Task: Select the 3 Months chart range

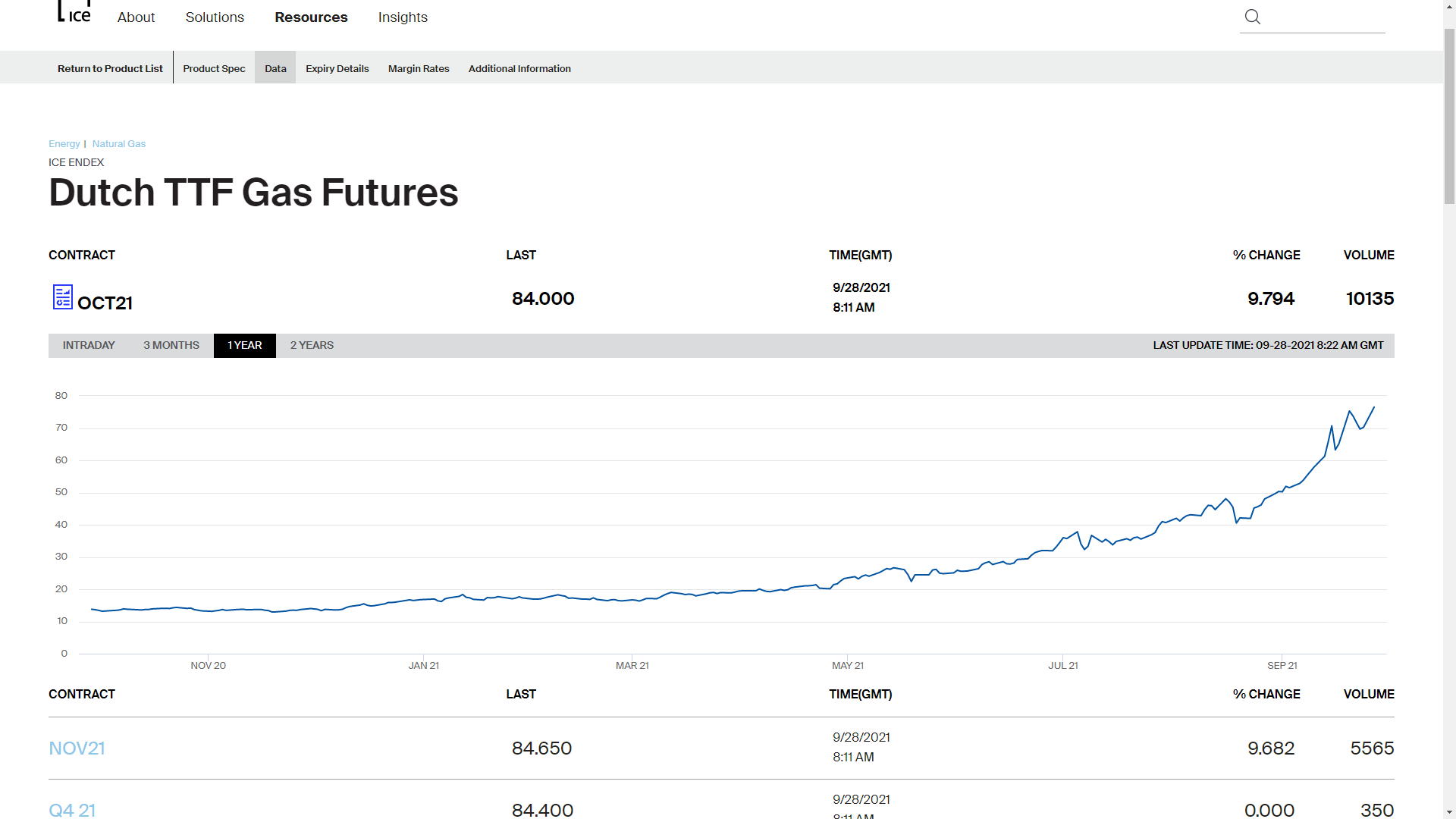Action: tap(171, 345)
